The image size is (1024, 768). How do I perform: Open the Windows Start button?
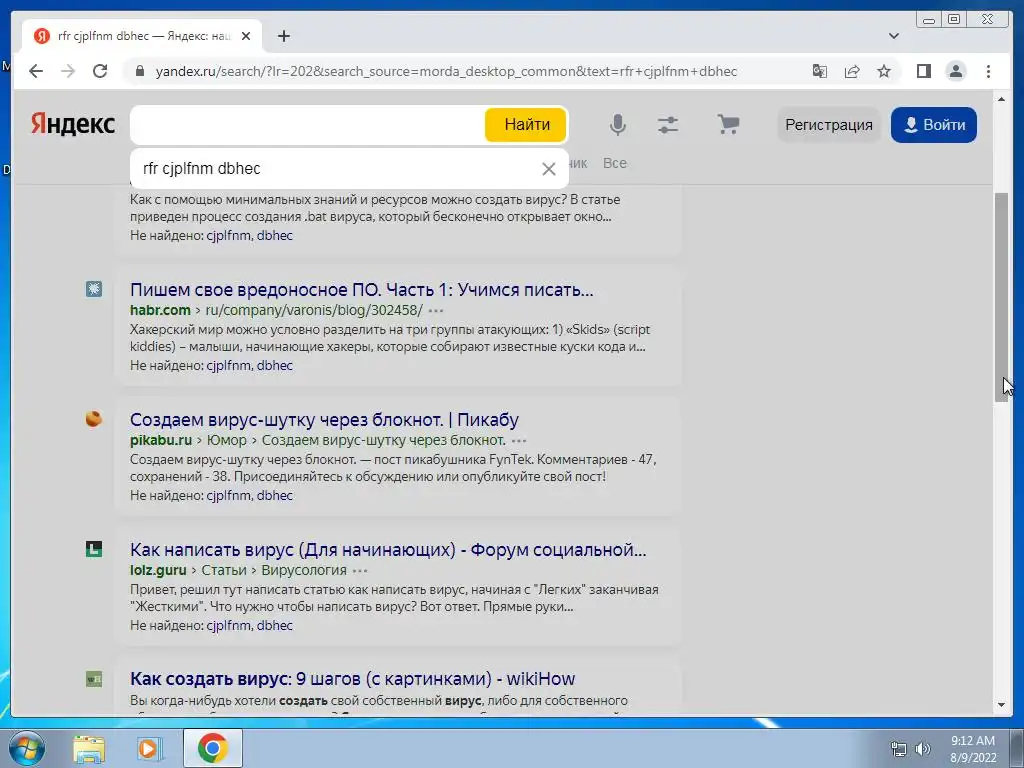tap(25, 748)
